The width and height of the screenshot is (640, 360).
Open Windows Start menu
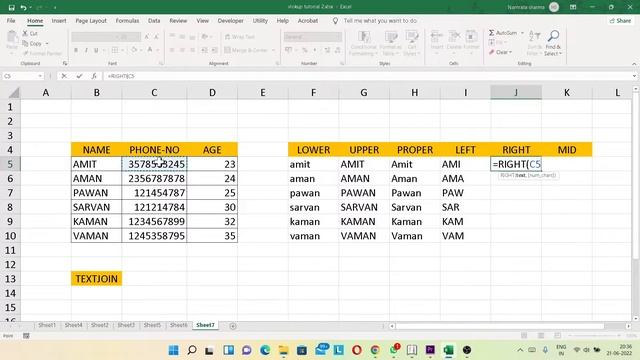tap(173, 350)
